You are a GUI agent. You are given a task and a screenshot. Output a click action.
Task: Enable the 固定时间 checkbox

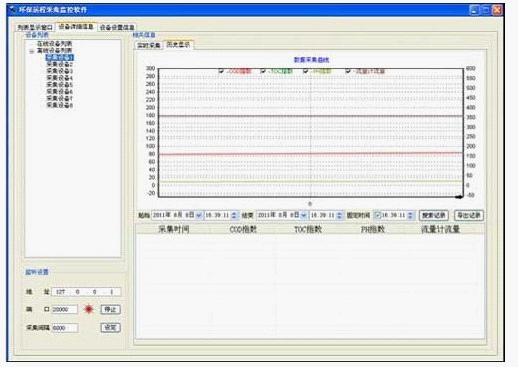pyautogui.click(x=378, y=215)
